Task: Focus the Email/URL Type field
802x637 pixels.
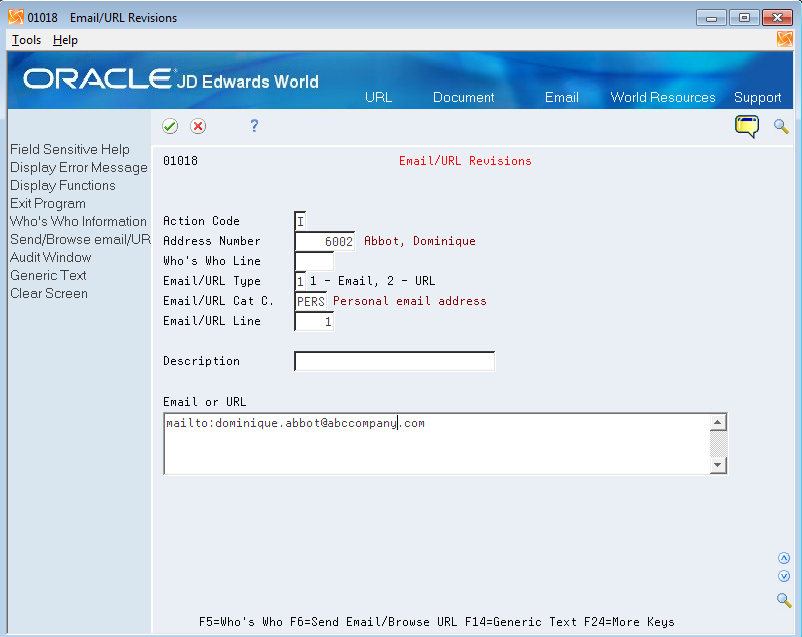Action: [300, 281]
